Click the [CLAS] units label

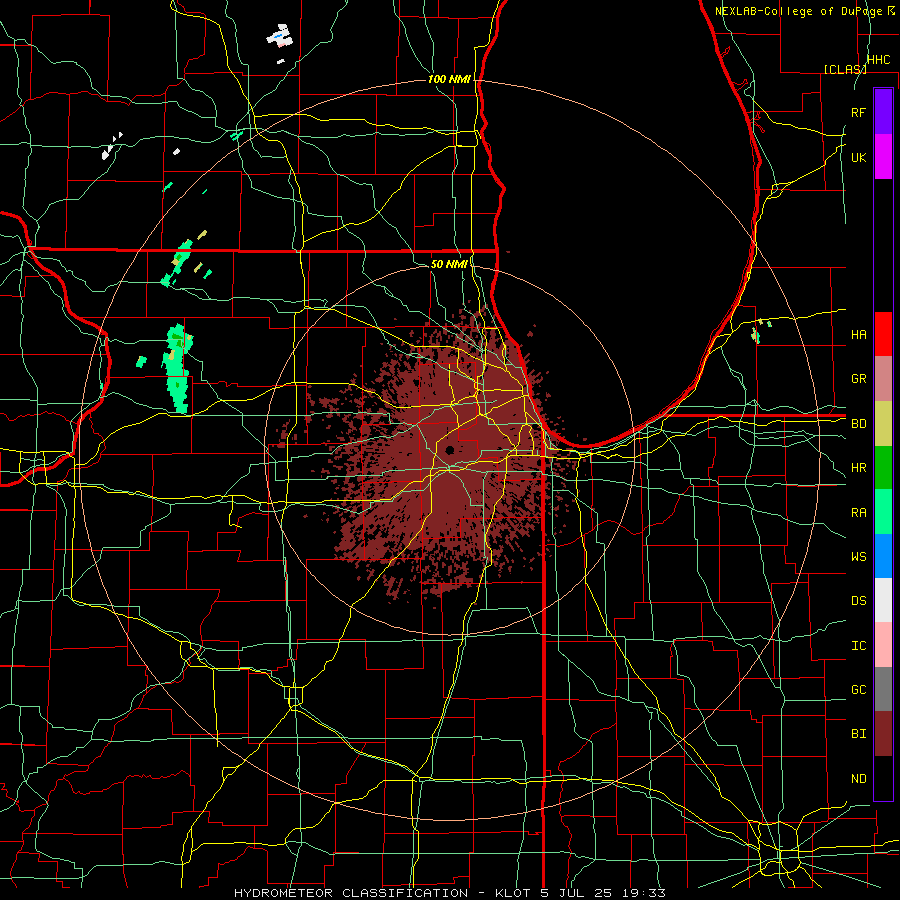click(845, 69)
